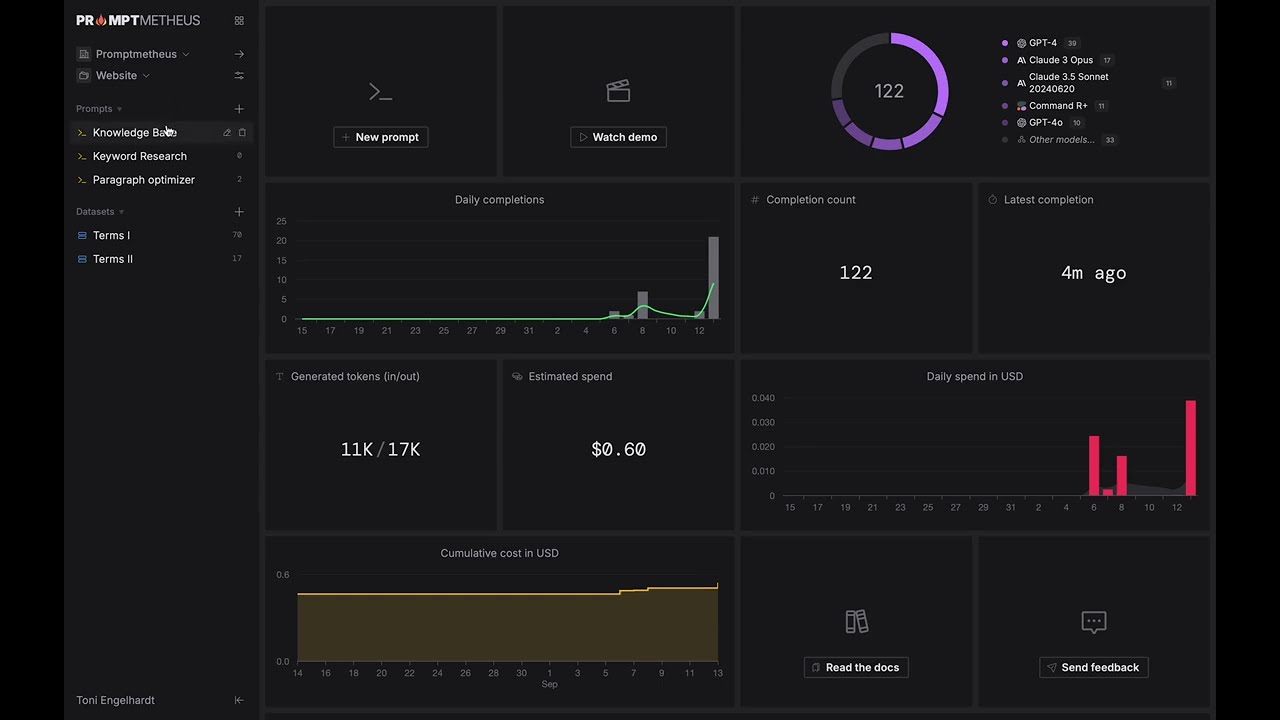This screenshot has height=720, width=1280.
Task: Collapse the Datasets section
Action: 121,212
